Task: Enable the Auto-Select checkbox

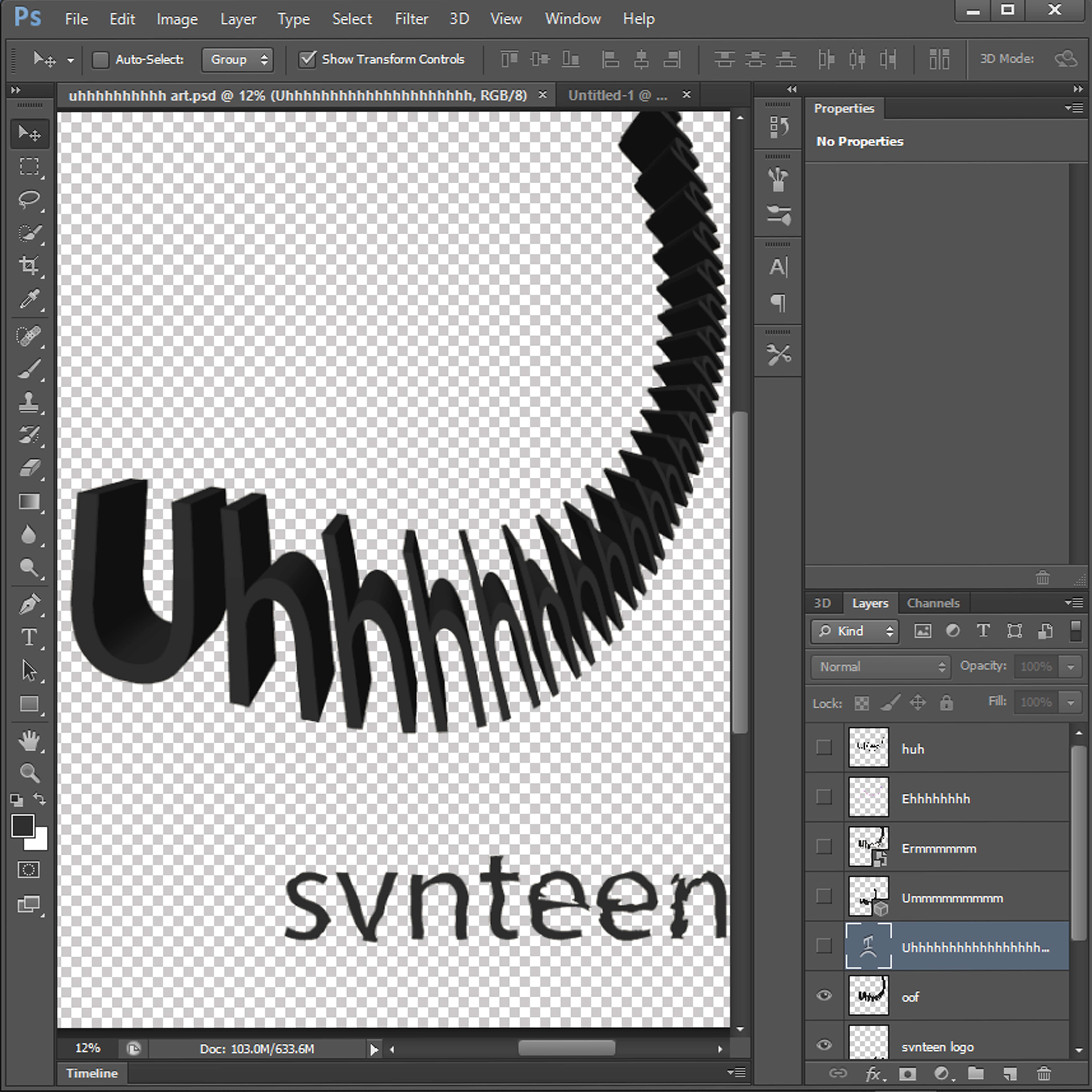Action: click(101, 60)
